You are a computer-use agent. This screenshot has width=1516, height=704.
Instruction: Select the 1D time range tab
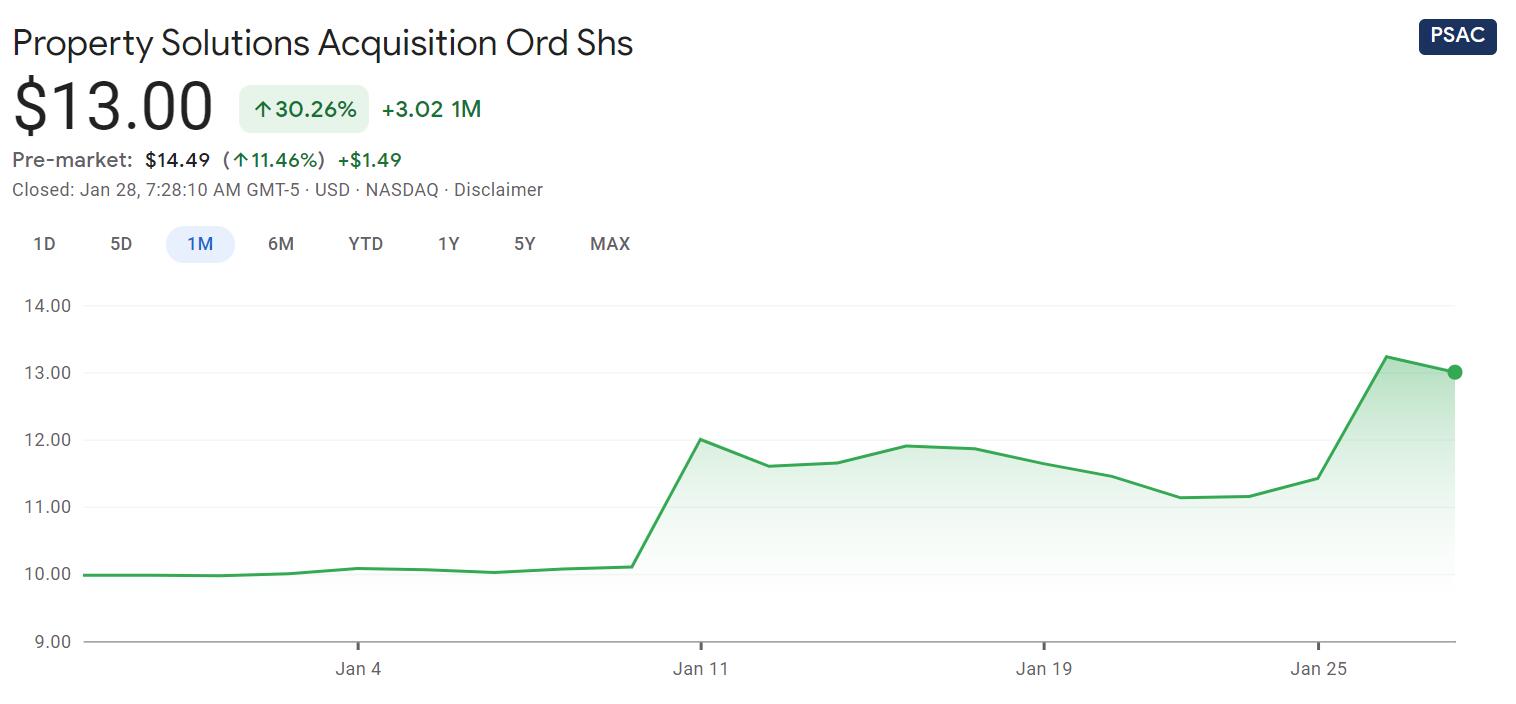click(x=44, y=244)
